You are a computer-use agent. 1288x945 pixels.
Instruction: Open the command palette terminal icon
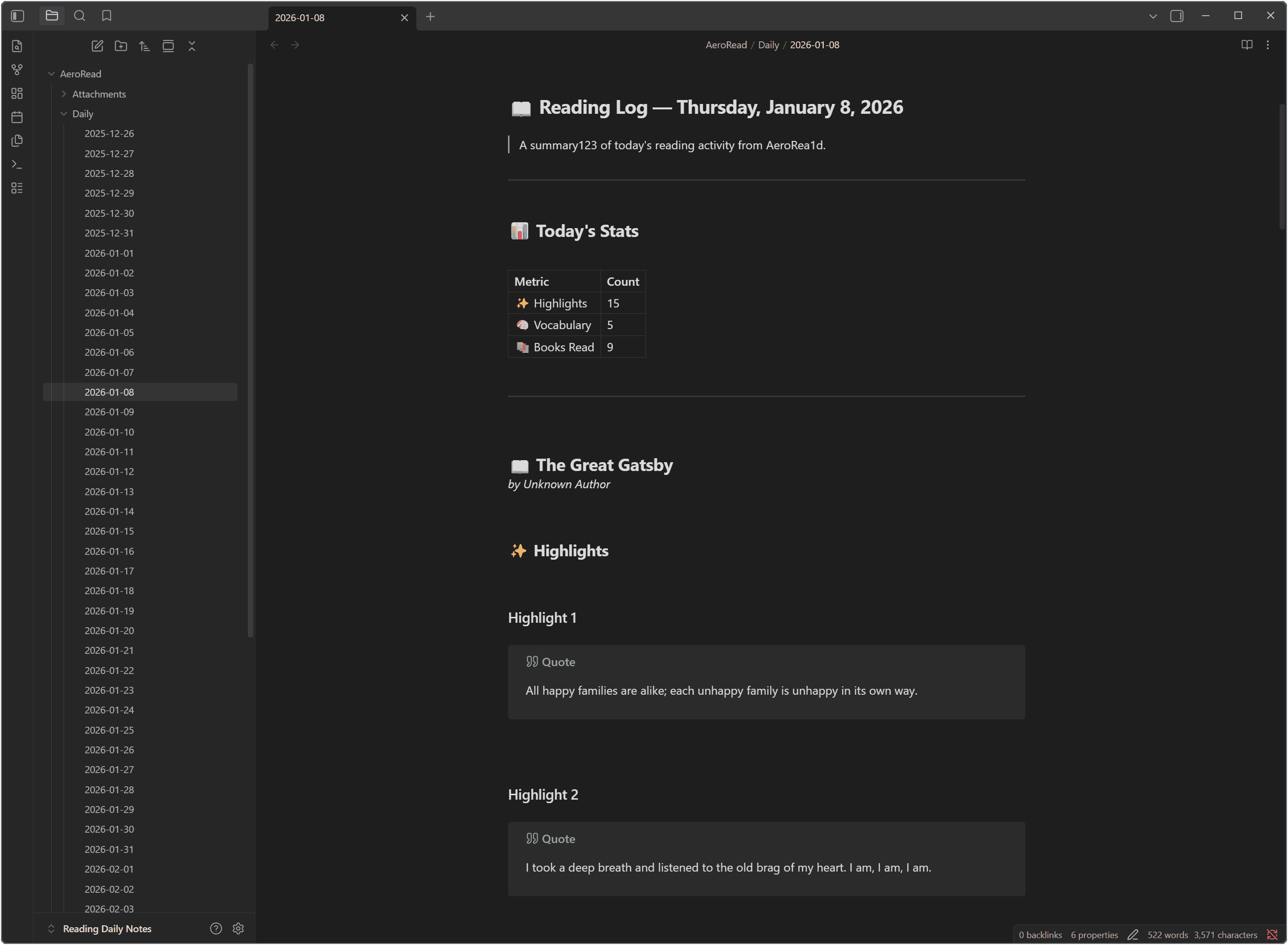point(17,165)
